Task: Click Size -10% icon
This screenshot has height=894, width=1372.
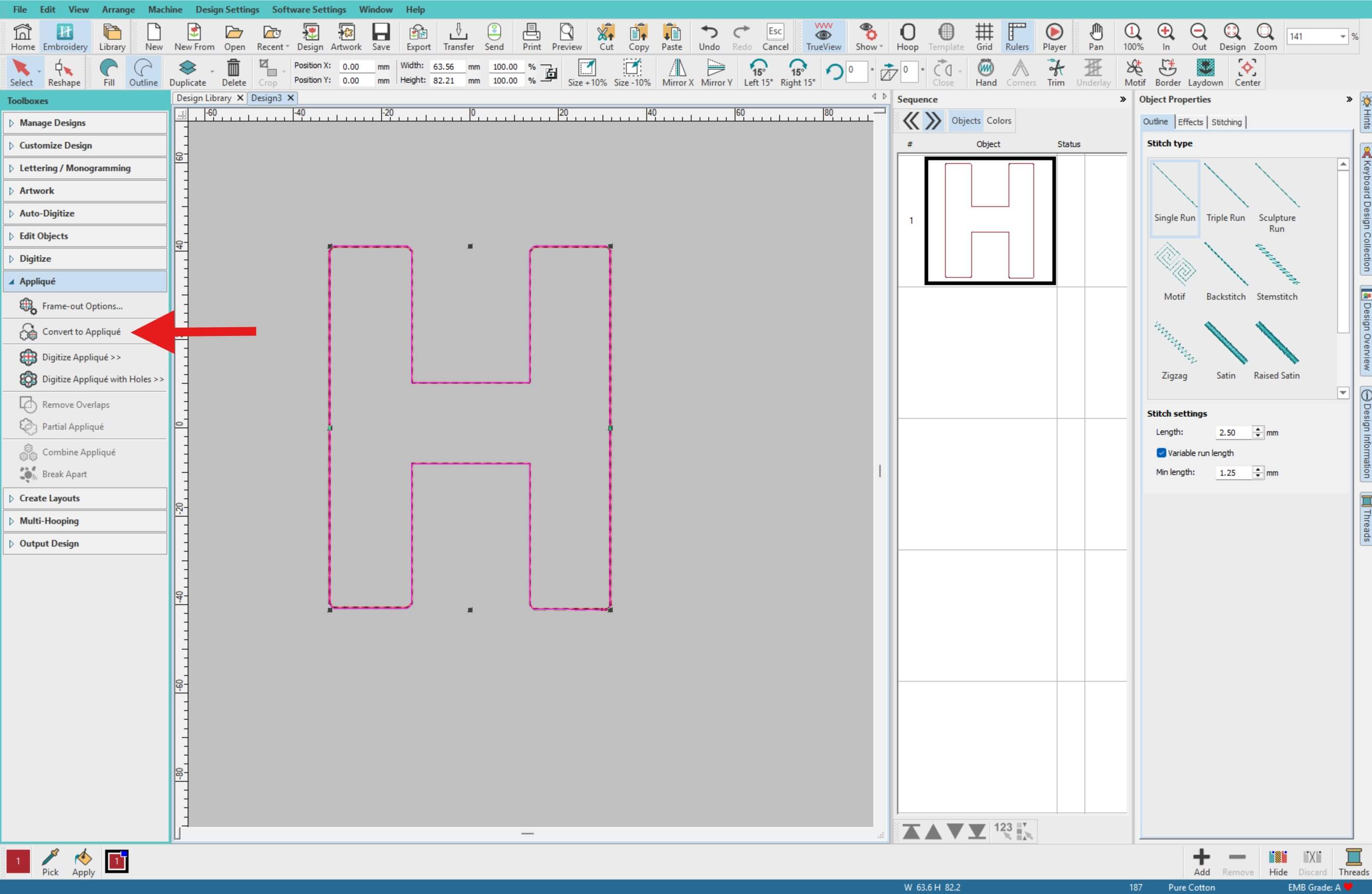Action: click(632, 73)
